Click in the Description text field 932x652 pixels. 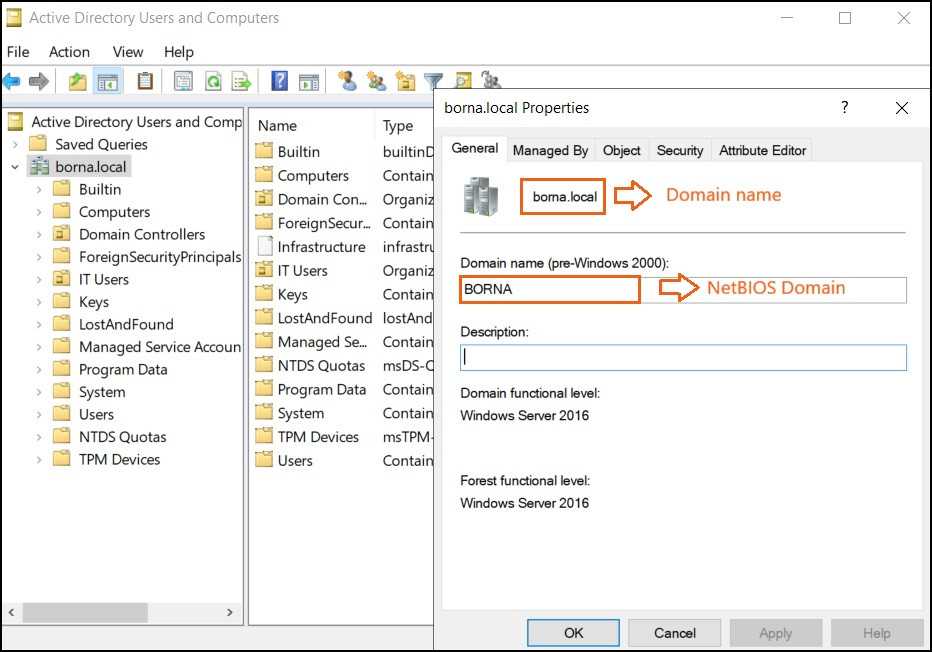684,357
